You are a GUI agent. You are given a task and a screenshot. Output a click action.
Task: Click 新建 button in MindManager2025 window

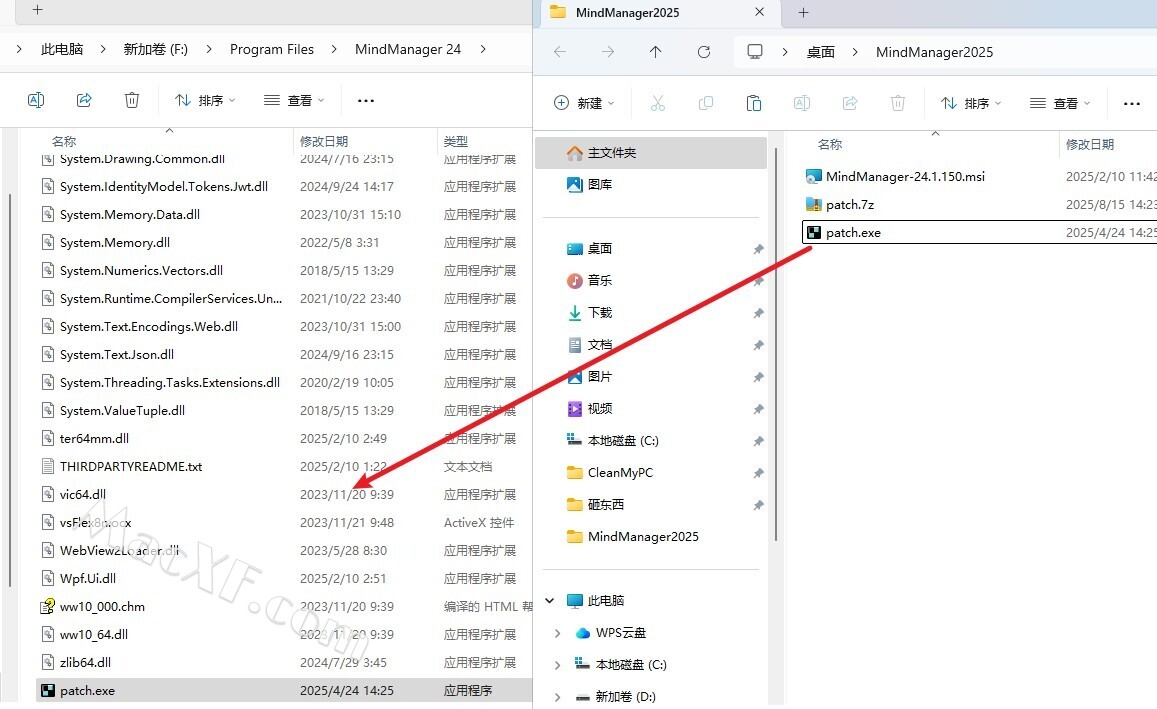(584, 103)
